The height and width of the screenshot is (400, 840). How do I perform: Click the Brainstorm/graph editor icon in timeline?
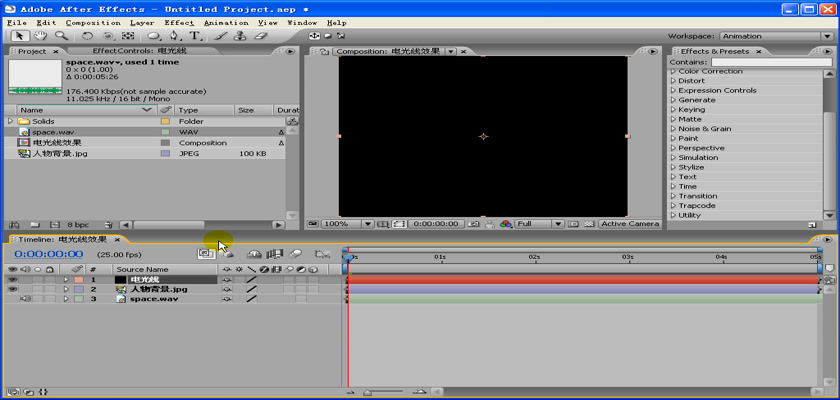point(322,254)
